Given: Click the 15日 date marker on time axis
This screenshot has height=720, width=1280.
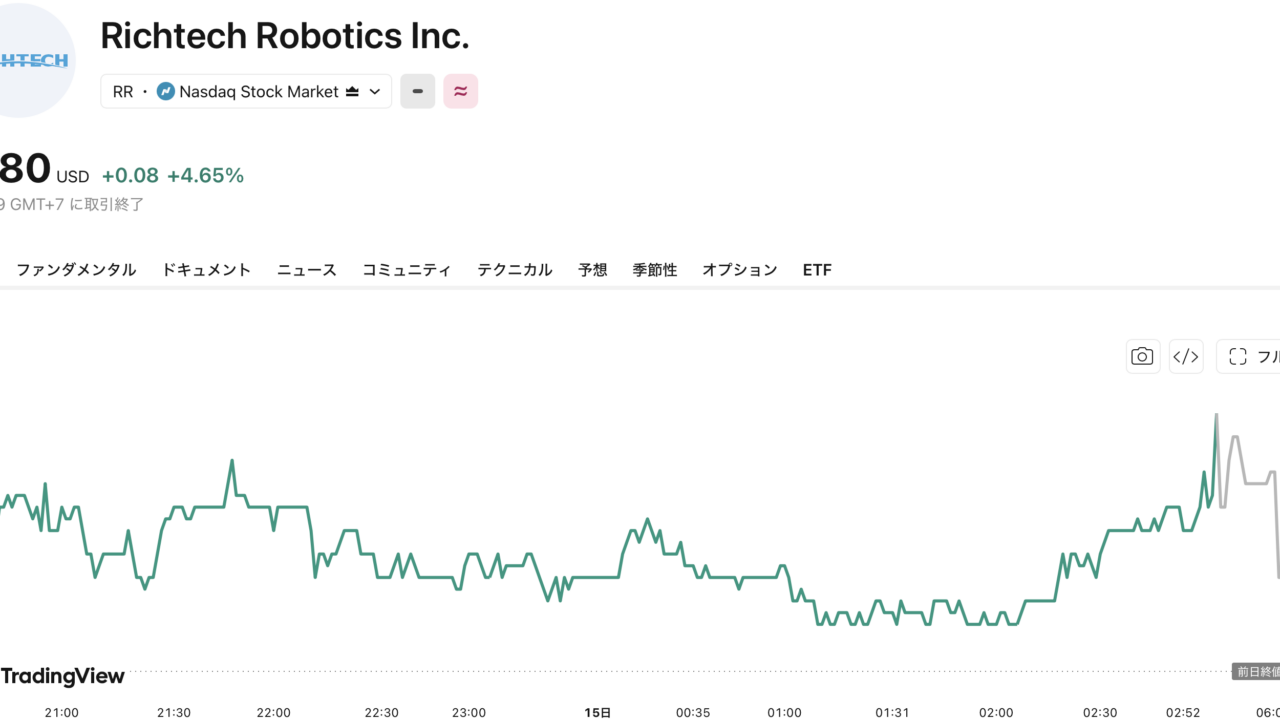Looking at the screenshot, I should point(597,713).
